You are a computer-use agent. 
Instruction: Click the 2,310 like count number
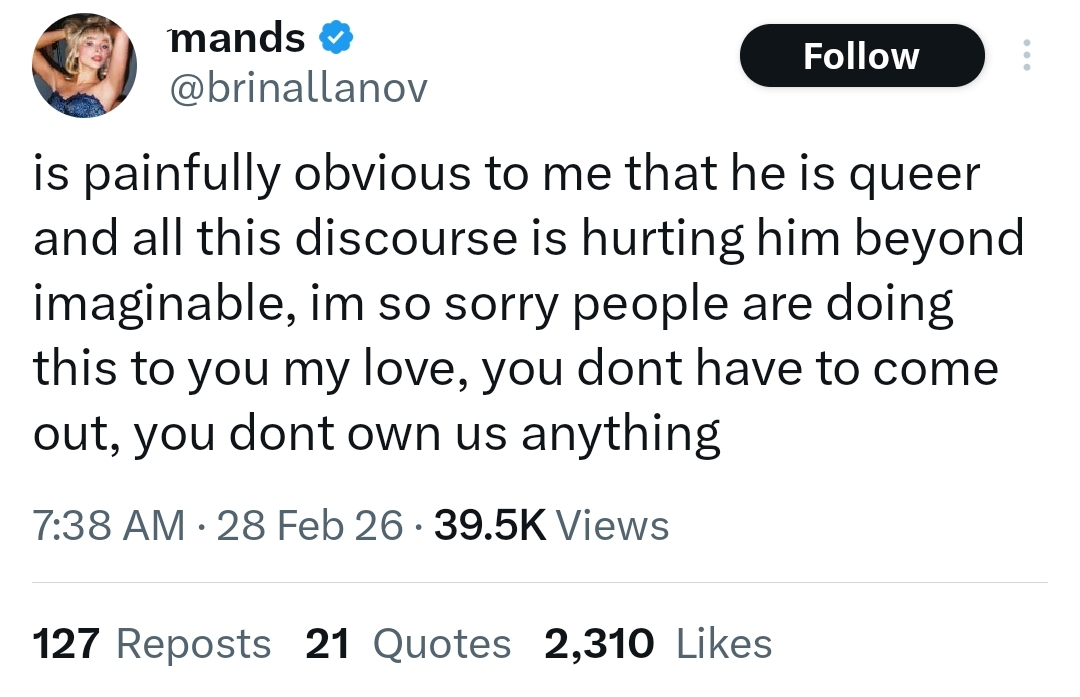[x=599, y=644]
